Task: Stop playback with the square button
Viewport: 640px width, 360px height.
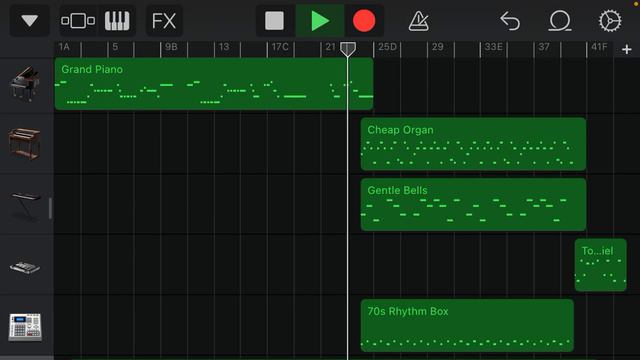Action: coord(274,20)
